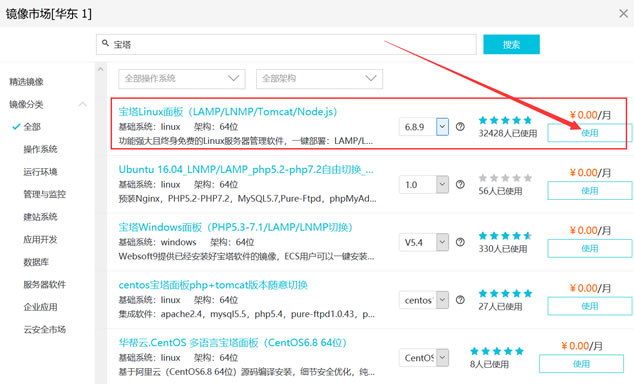Click the 搜索 button
The width and height of the screenshot is (634, 384).
[x=511, y=44]
